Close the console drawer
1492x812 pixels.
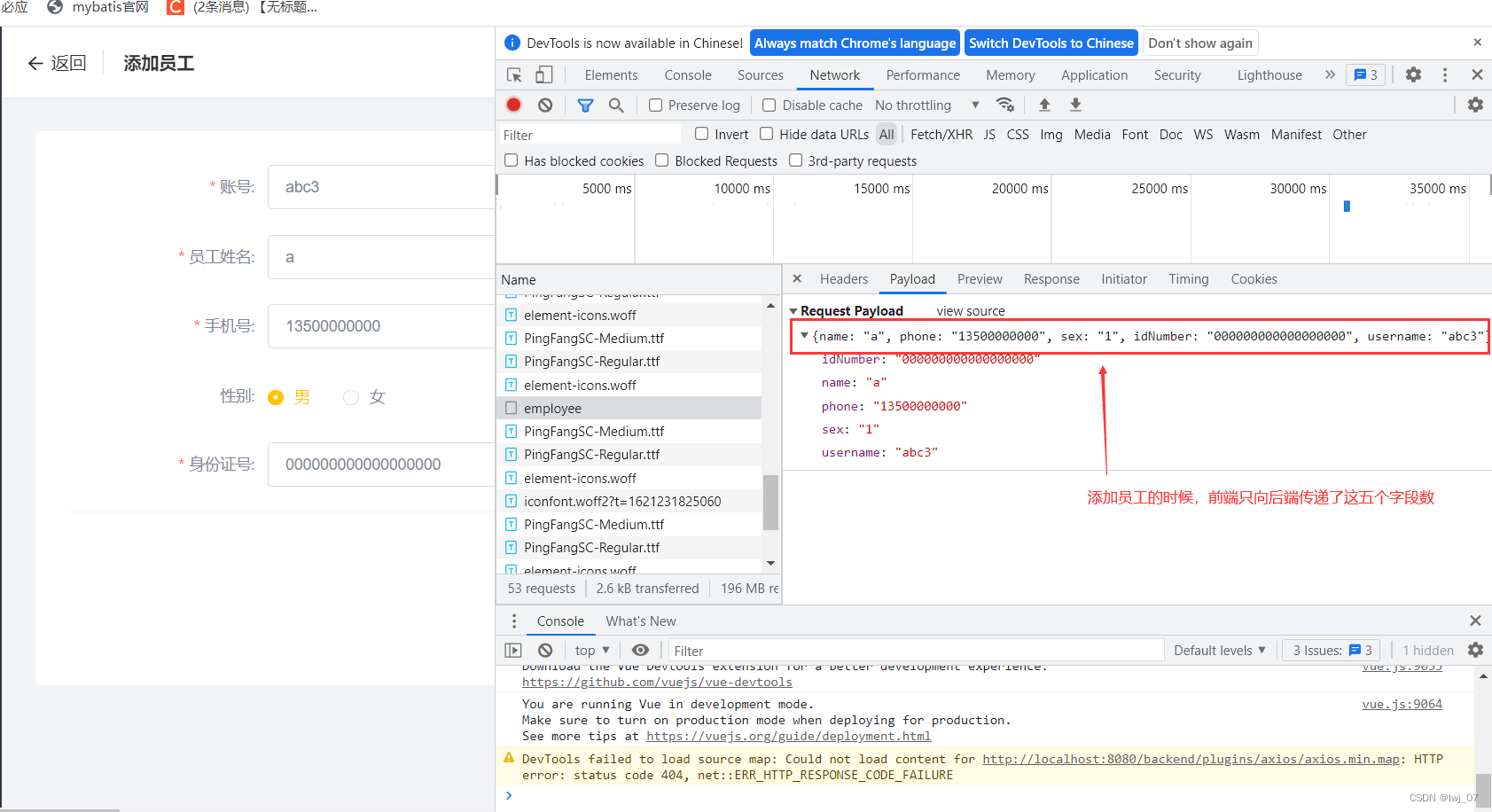tap(1475, 621)
